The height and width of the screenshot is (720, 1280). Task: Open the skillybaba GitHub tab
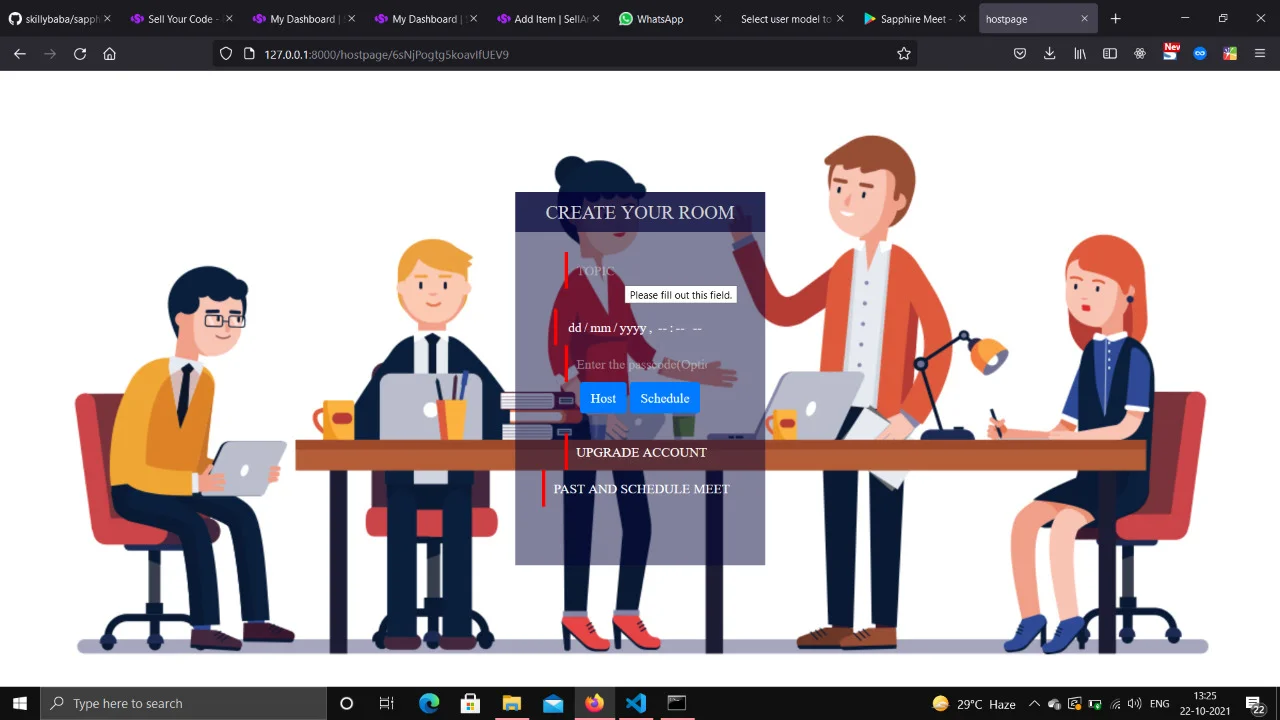(58, 19)
